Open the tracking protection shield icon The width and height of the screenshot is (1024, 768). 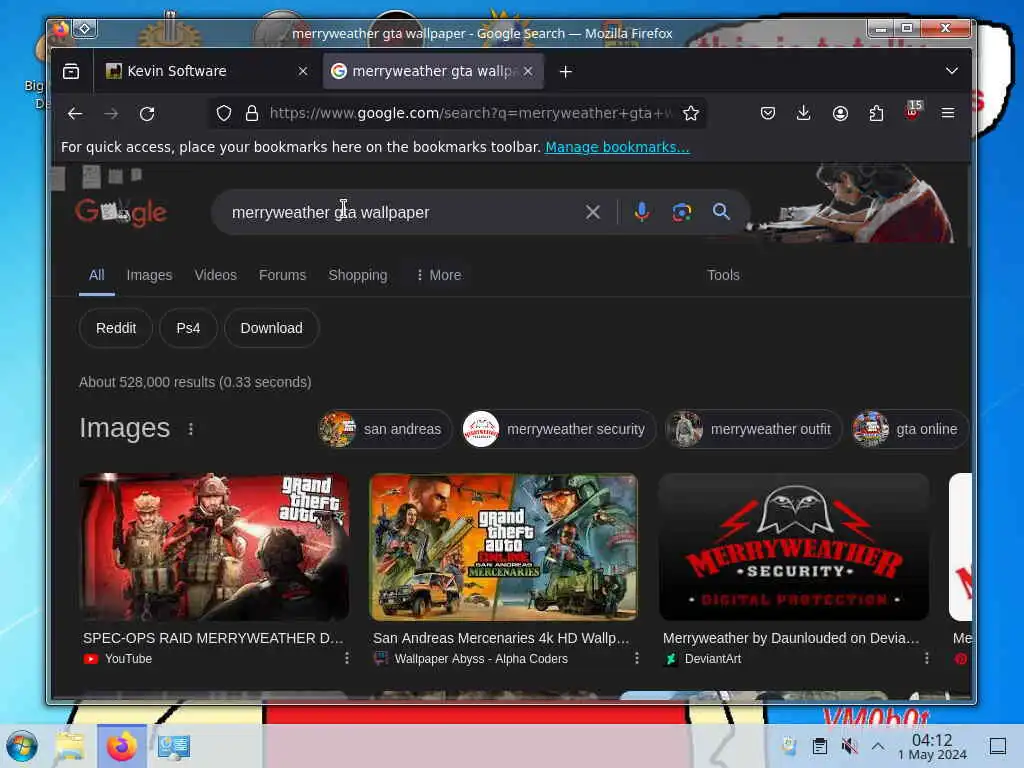click(x=224, y=114)
